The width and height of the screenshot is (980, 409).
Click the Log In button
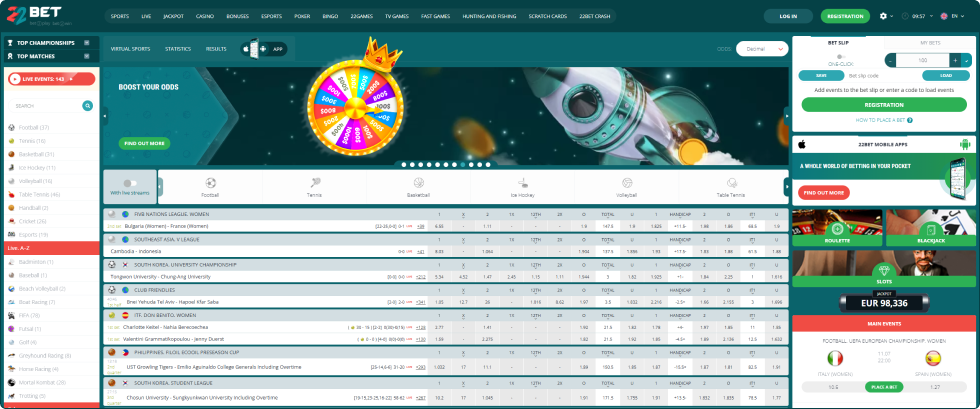[x=788, y=16]
